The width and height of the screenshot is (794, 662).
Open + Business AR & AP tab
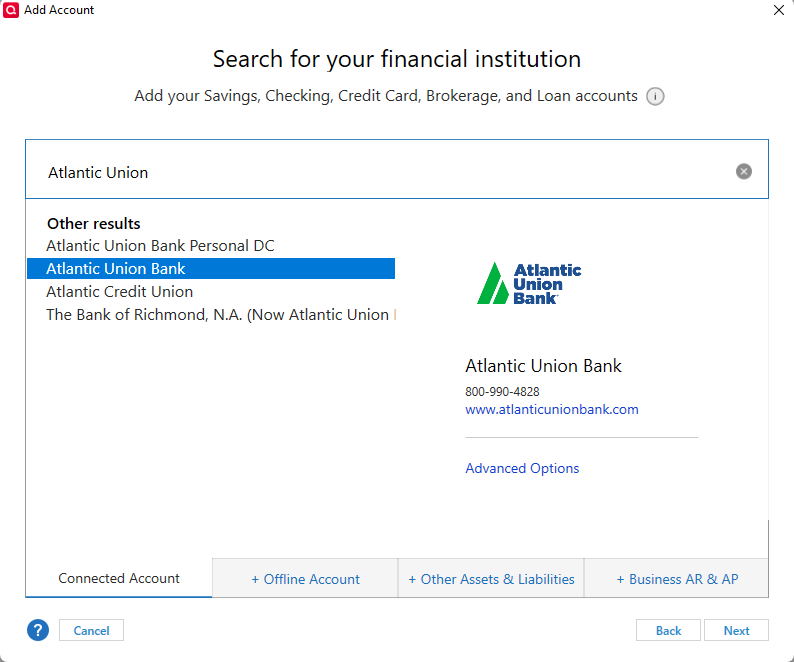coord(677,578)
